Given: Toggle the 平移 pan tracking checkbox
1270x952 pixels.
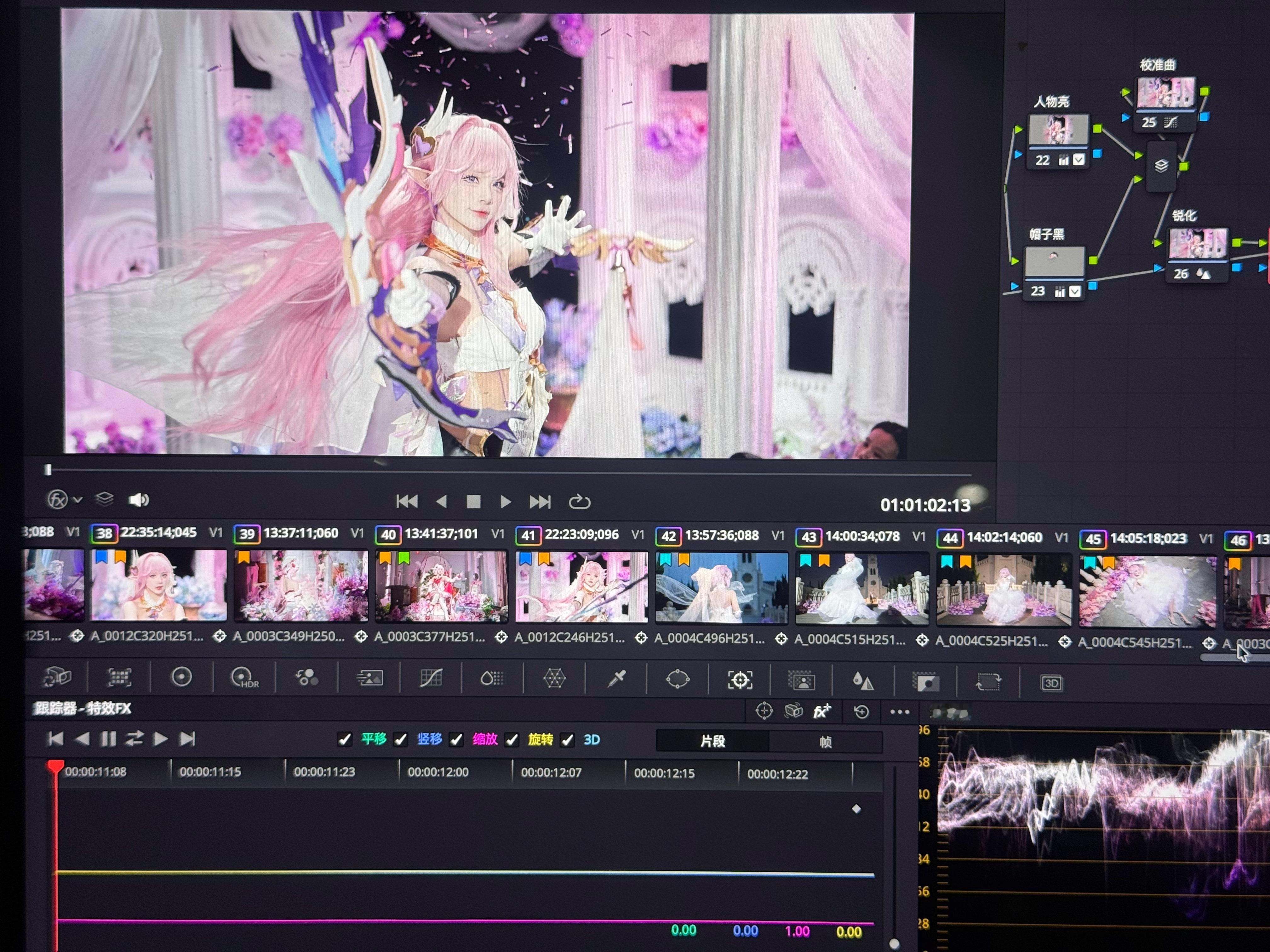Looking at the screenshot, I should tap(345, 739).
